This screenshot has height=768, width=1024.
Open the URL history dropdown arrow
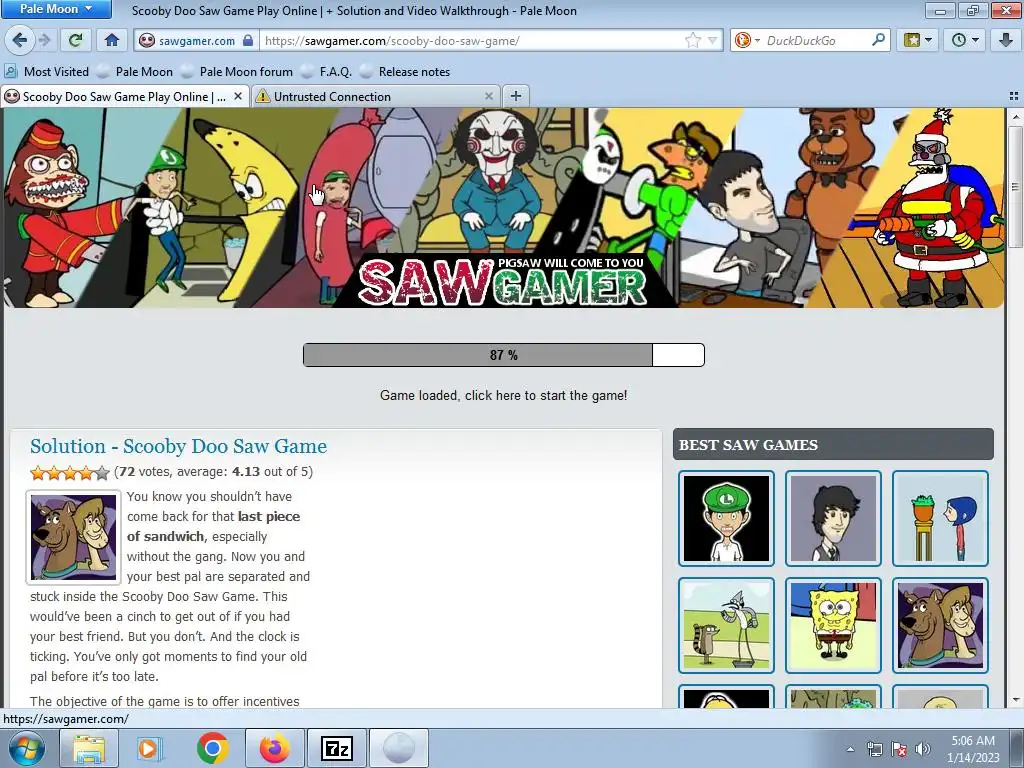(x=712, y=40)
